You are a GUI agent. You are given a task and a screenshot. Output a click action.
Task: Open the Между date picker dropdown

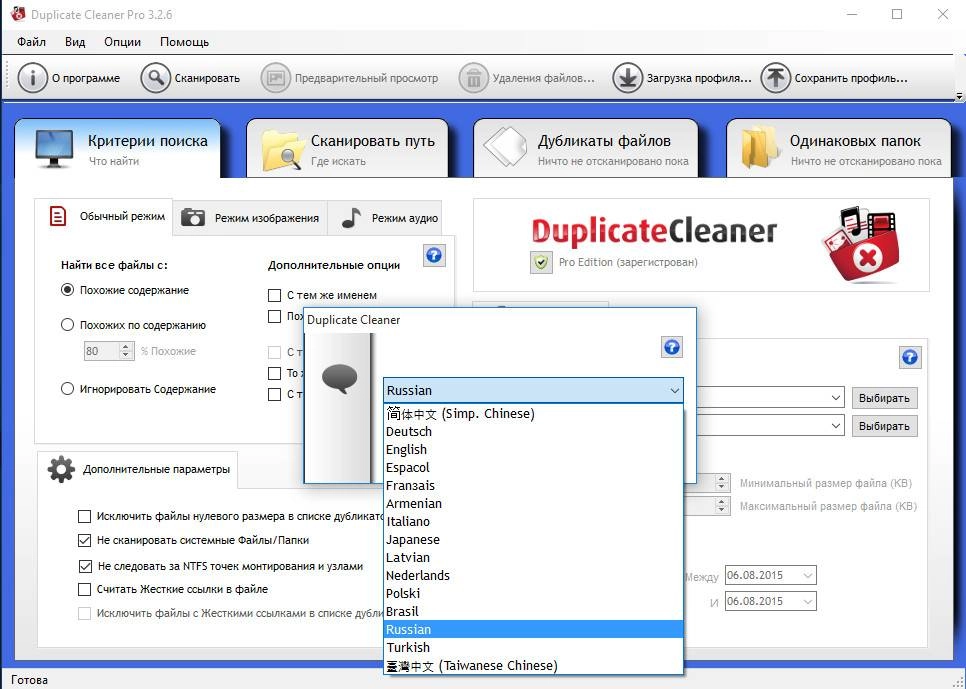808,576
